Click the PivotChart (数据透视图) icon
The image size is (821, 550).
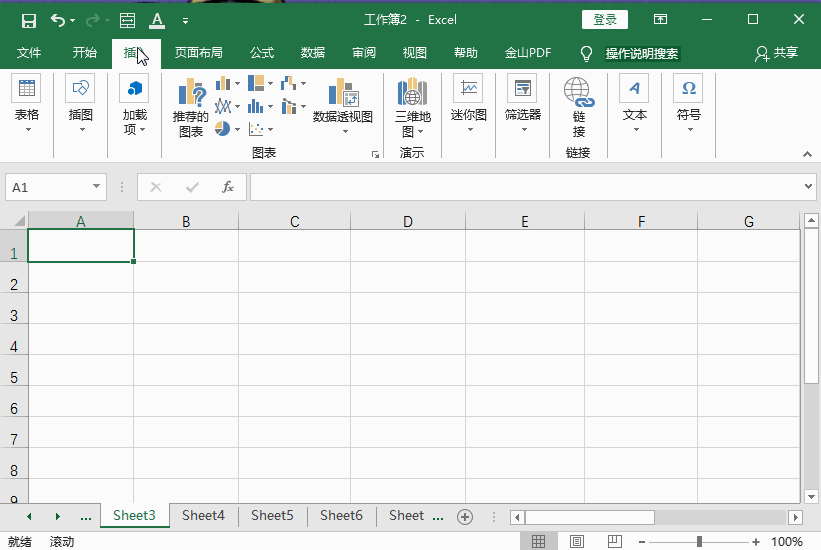coord(342,100)
